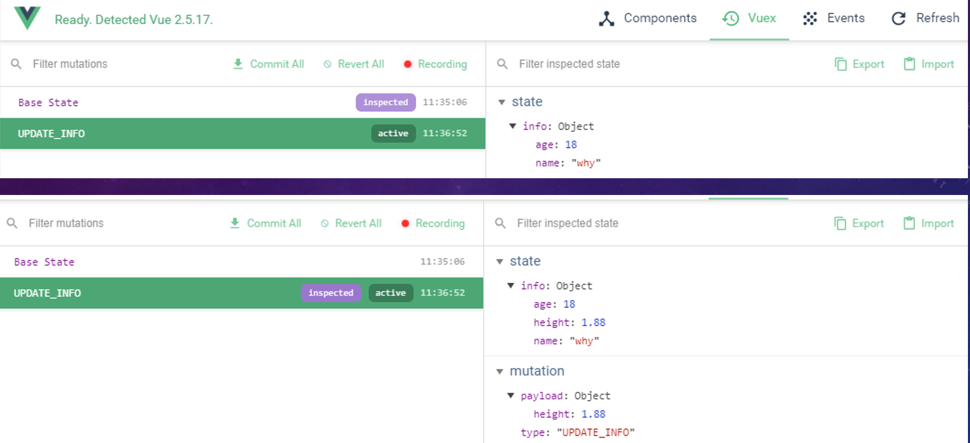Collapse the payload Object node
Image resolution: width=970 pixels, height=443 pixels.
click(x=512, y=396)
